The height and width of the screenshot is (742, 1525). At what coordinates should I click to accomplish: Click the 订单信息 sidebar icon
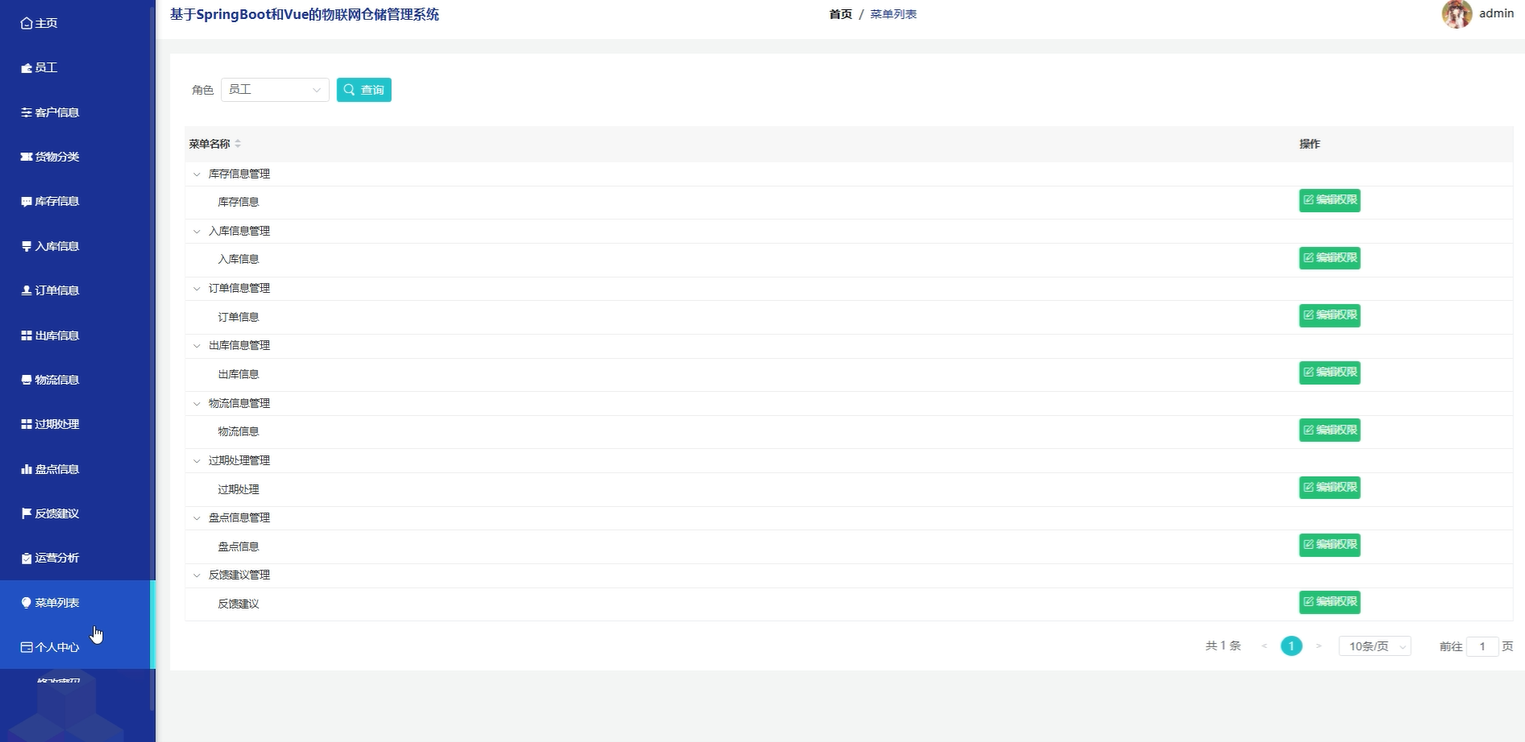point(27,291)
